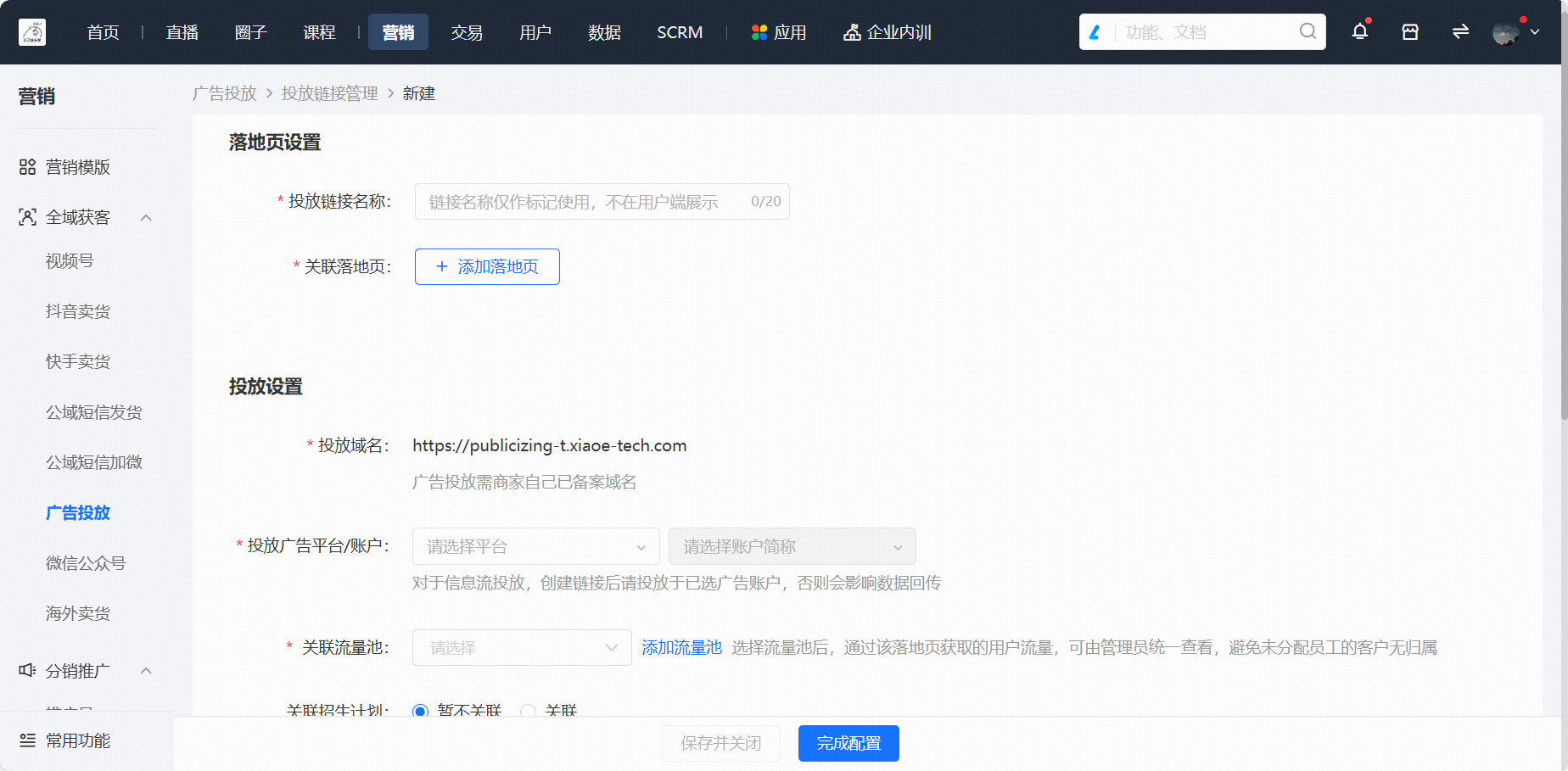Click the search magnifier icon
Screen dimensions: 1568x771
[1308, 31]
